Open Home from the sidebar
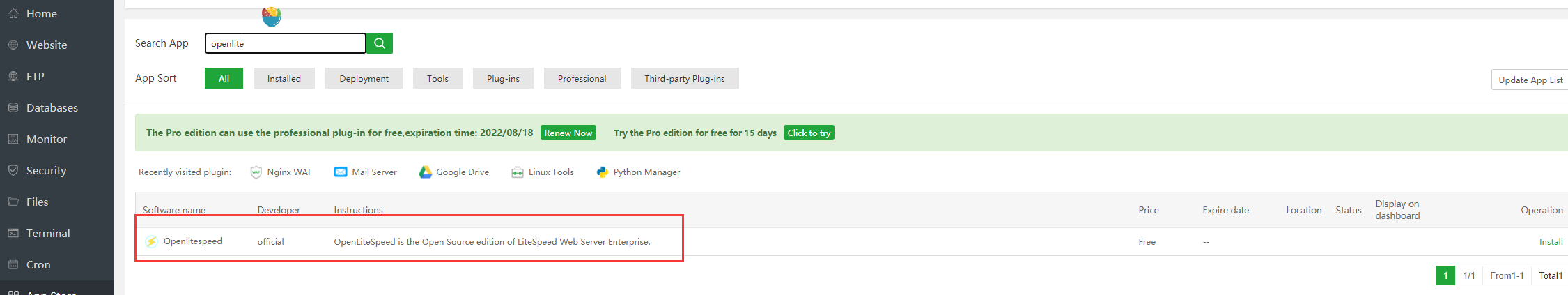This screenshot has height=295, width=1568. [41, 14]
